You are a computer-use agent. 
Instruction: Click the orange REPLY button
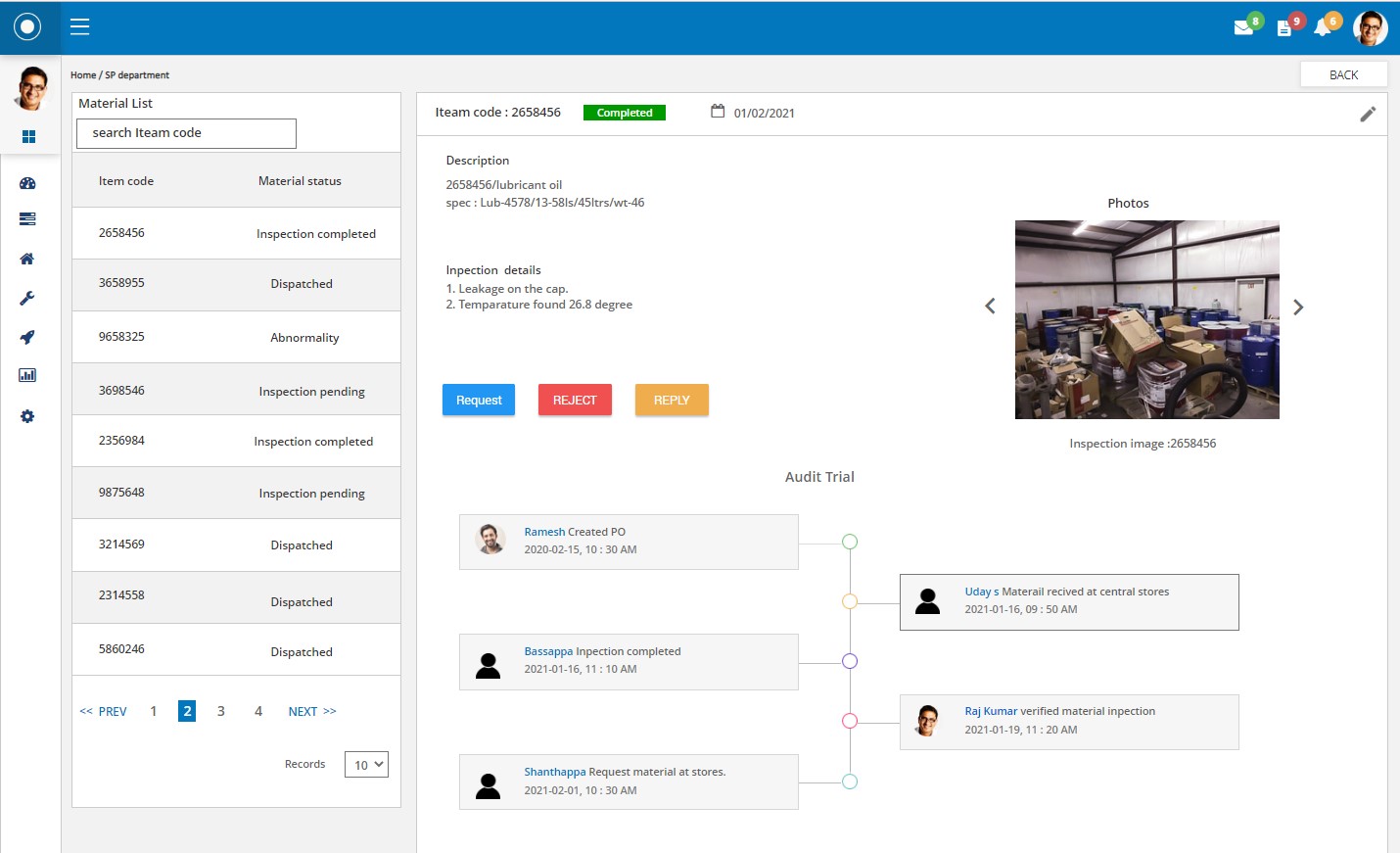pos(672,400)
